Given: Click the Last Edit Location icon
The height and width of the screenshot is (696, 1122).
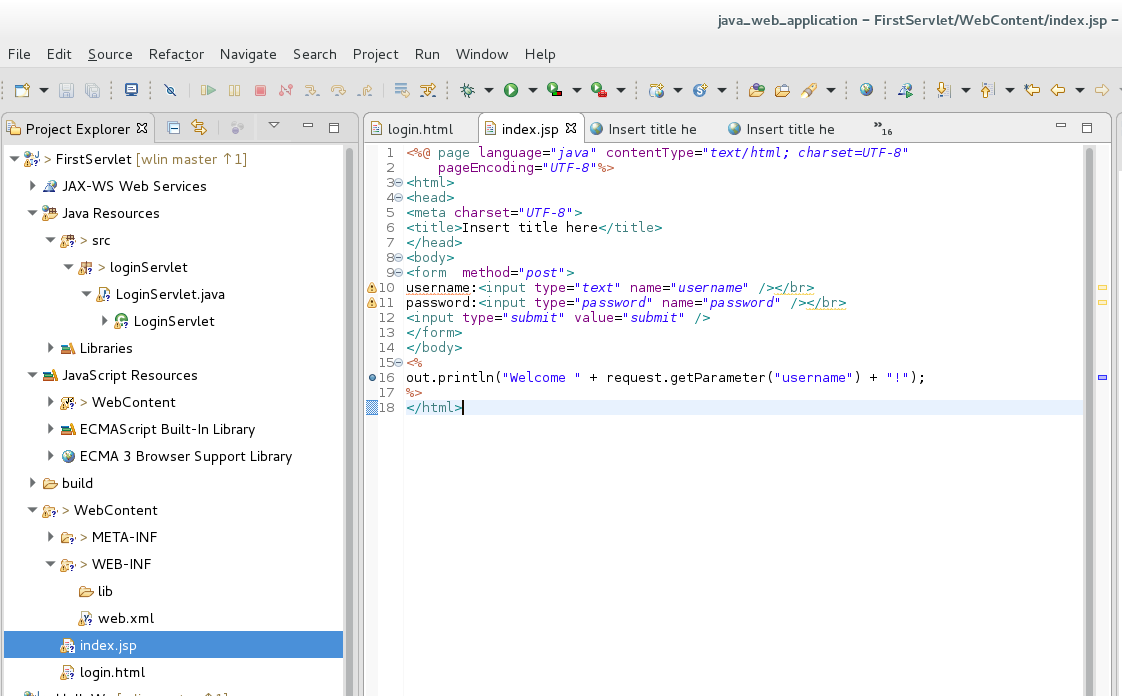Looking at the screenshot, I should tap(1032, 90).
